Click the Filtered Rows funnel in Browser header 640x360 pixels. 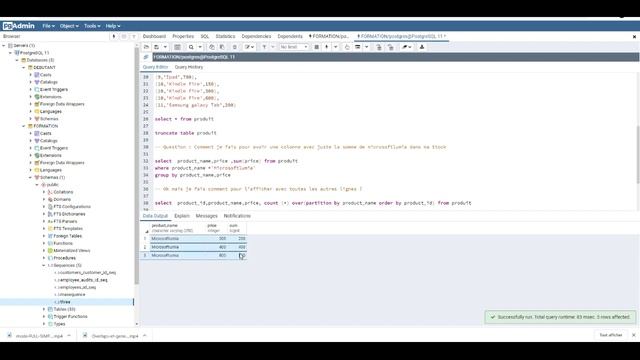[x=133, y=37]
